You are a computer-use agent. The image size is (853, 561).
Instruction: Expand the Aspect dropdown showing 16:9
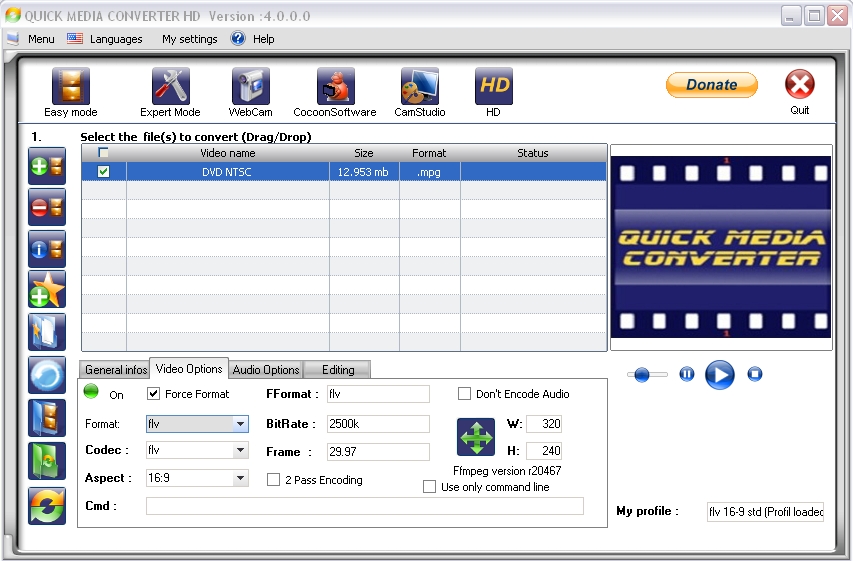(240, 478)
